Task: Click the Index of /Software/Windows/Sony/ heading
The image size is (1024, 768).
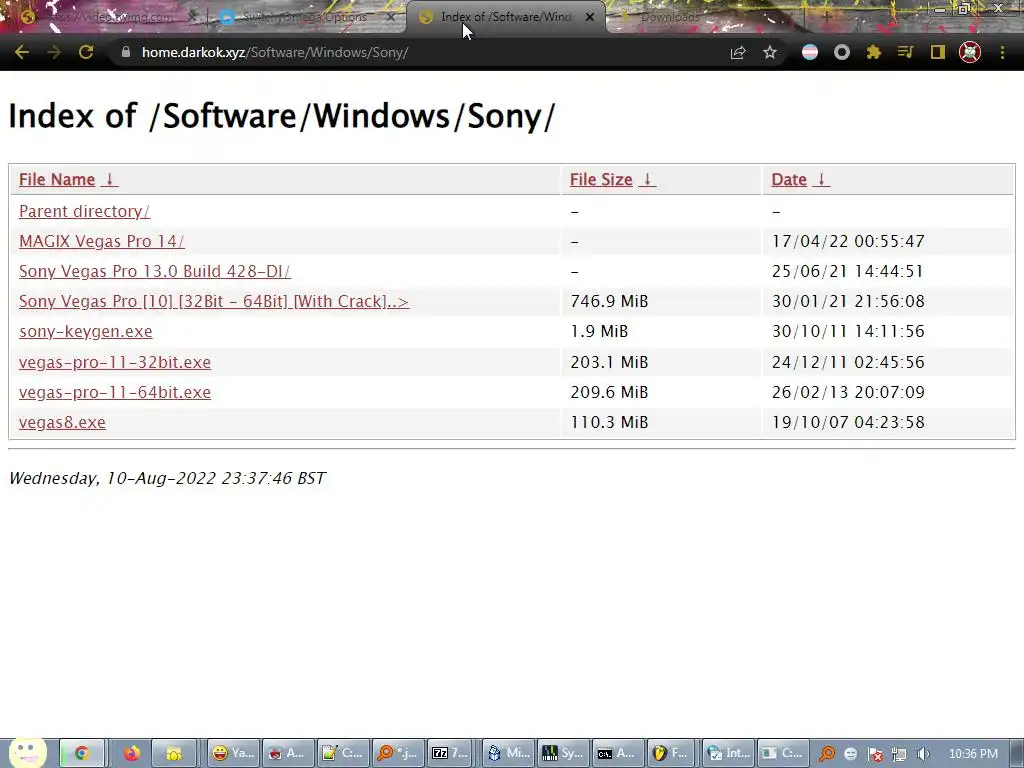Action: coord(281,116)
